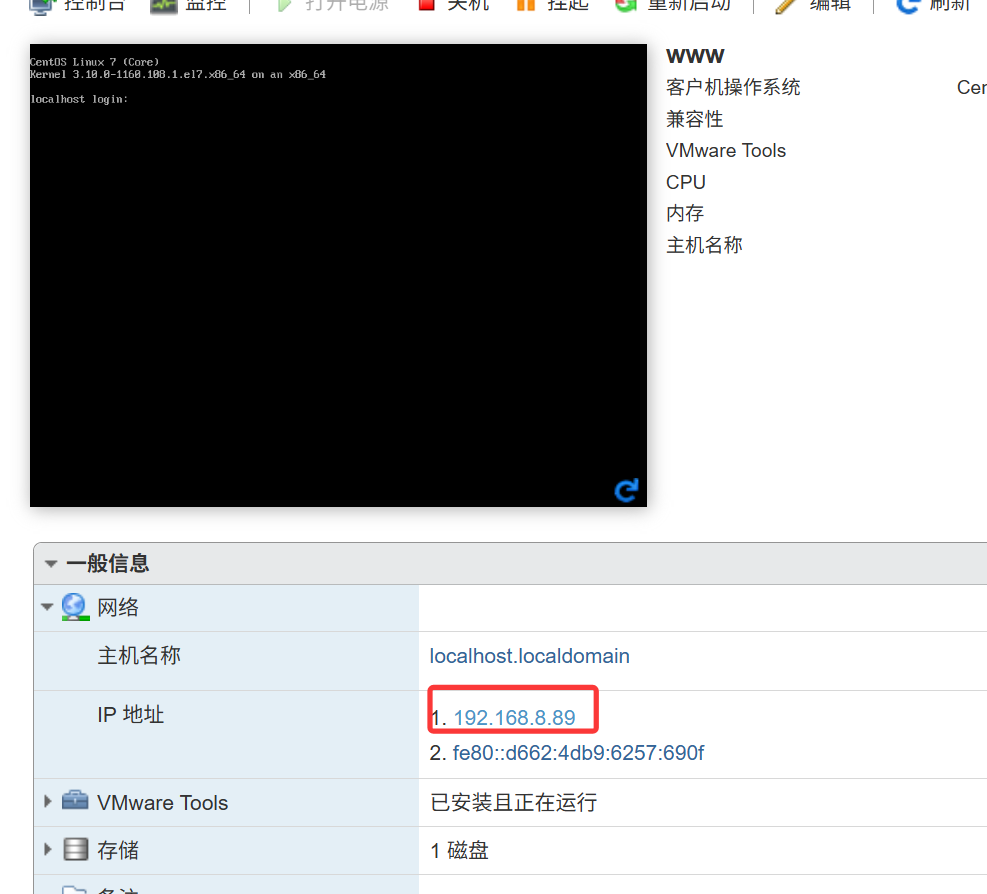Screen dimensions: 987x894
Task: Select the 主机名称 label in the network table
Action: 139,656
